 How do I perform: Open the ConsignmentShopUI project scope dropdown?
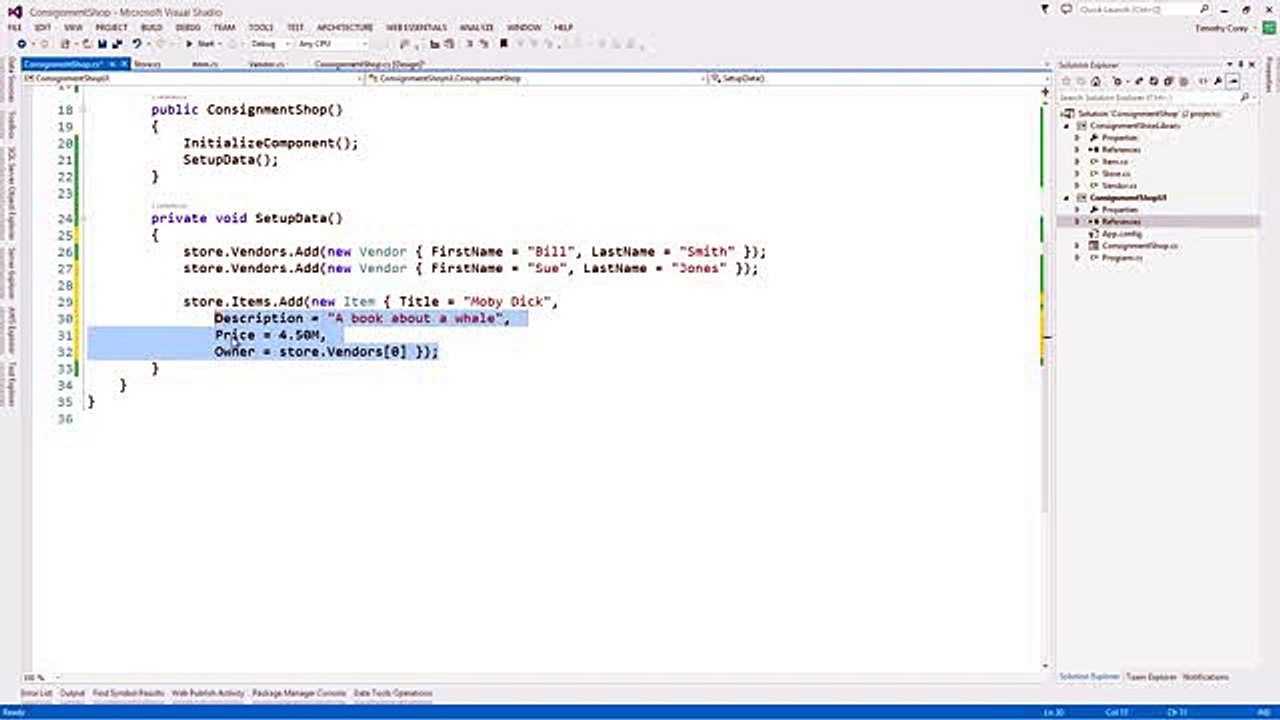click(195, 78)
